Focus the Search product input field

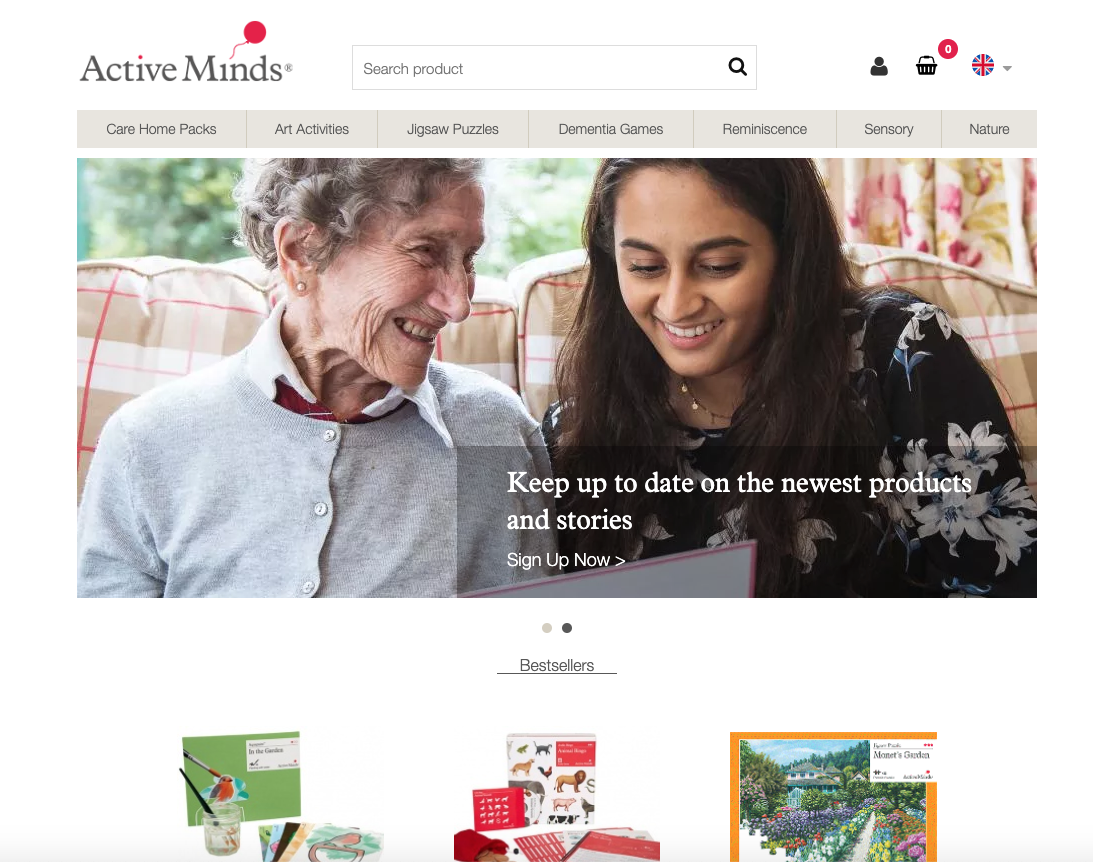(x=540, y=68)
